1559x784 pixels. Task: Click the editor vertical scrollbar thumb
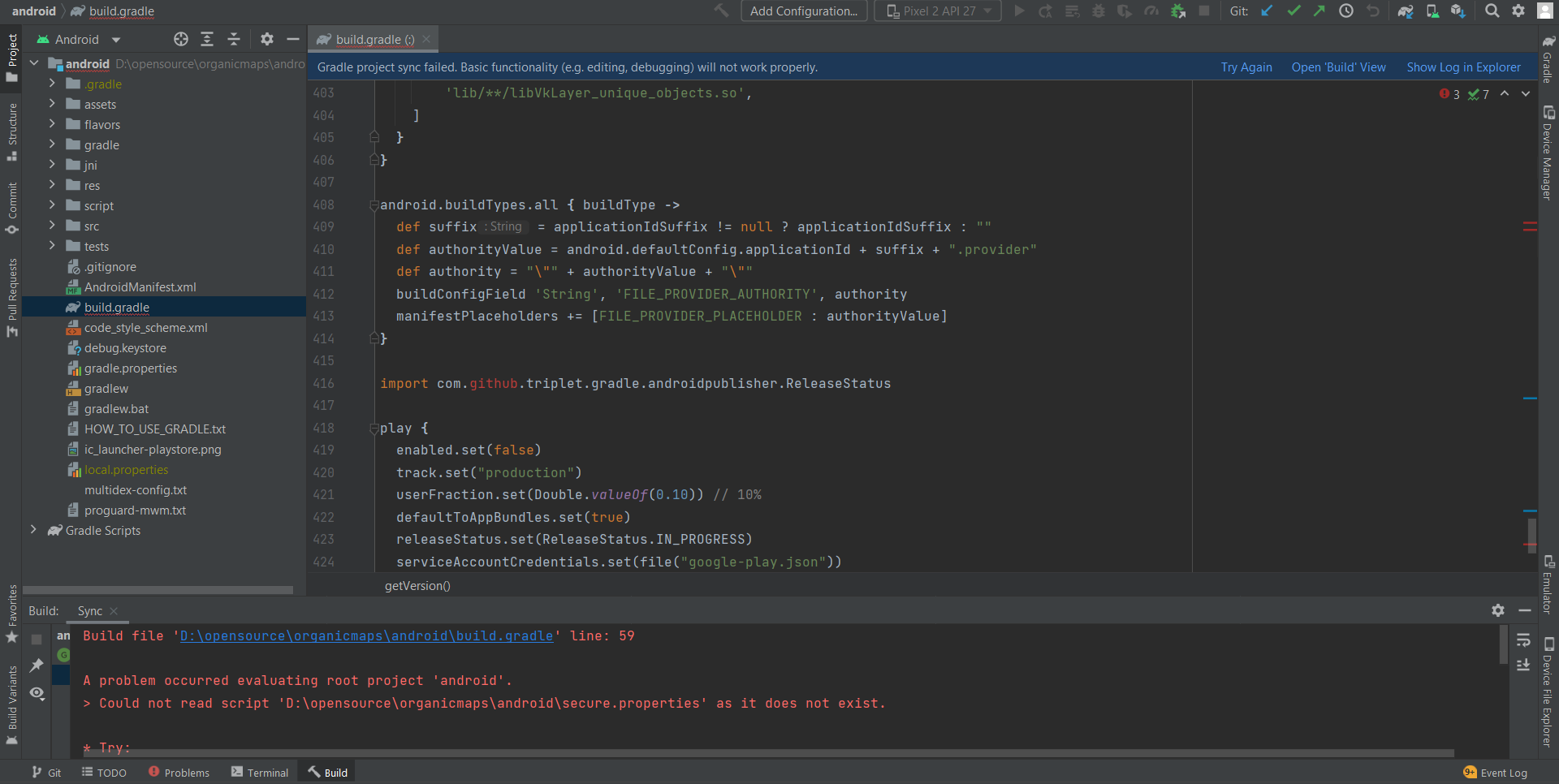coord(1531,535)
